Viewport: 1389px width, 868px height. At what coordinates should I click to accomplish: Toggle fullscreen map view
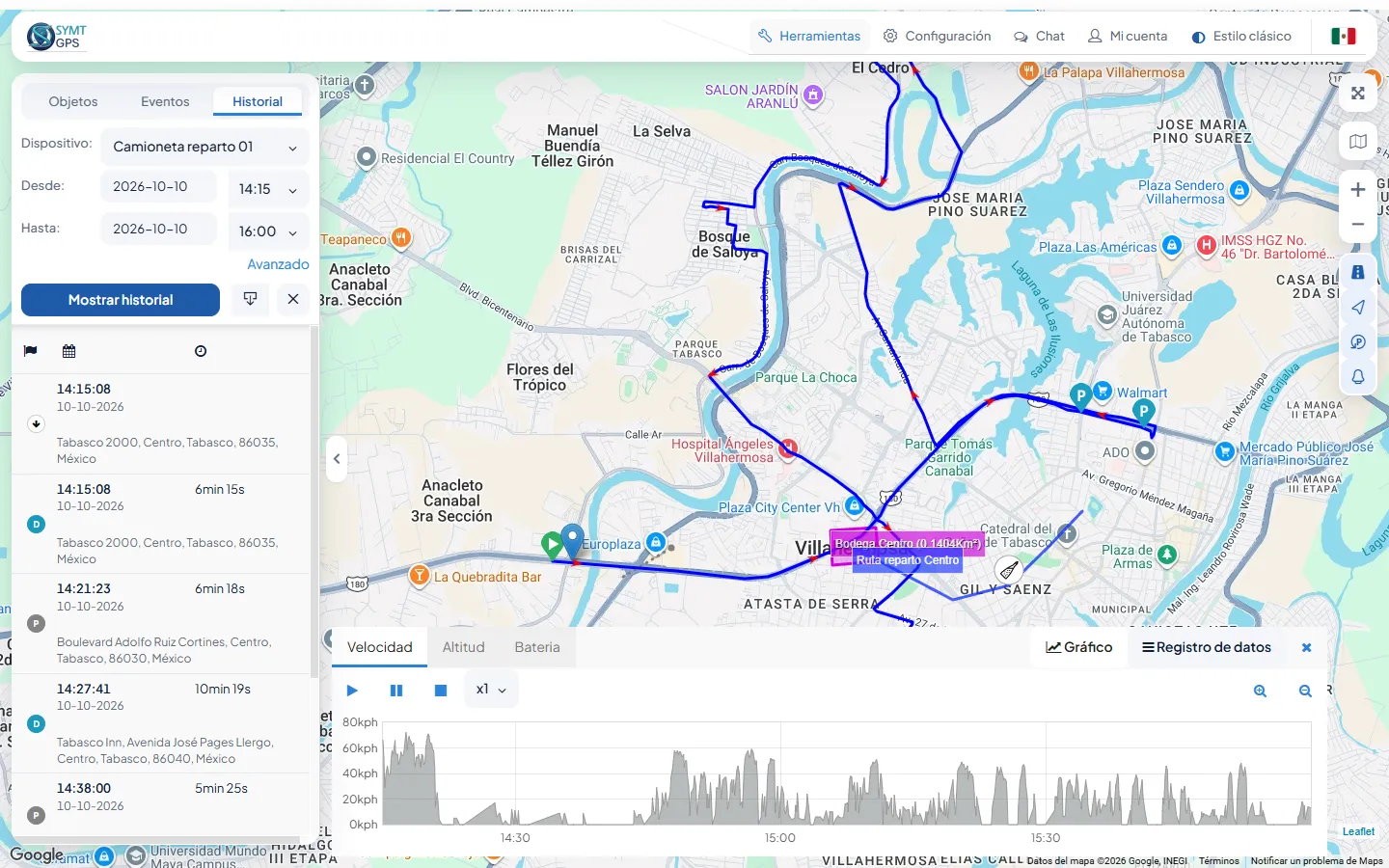(x=1357, y=94)
